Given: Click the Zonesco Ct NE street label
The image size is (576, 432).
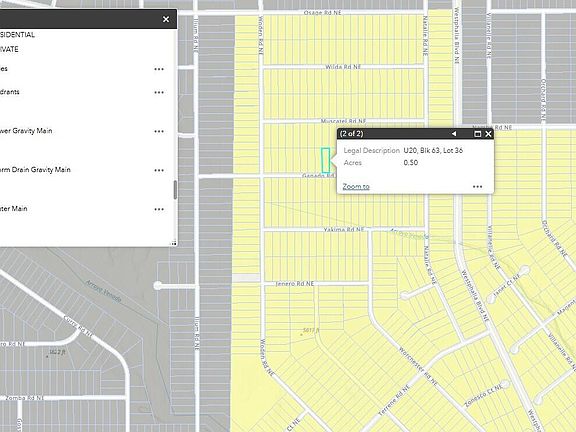Looking at the screenshot, I should [483, 395].
